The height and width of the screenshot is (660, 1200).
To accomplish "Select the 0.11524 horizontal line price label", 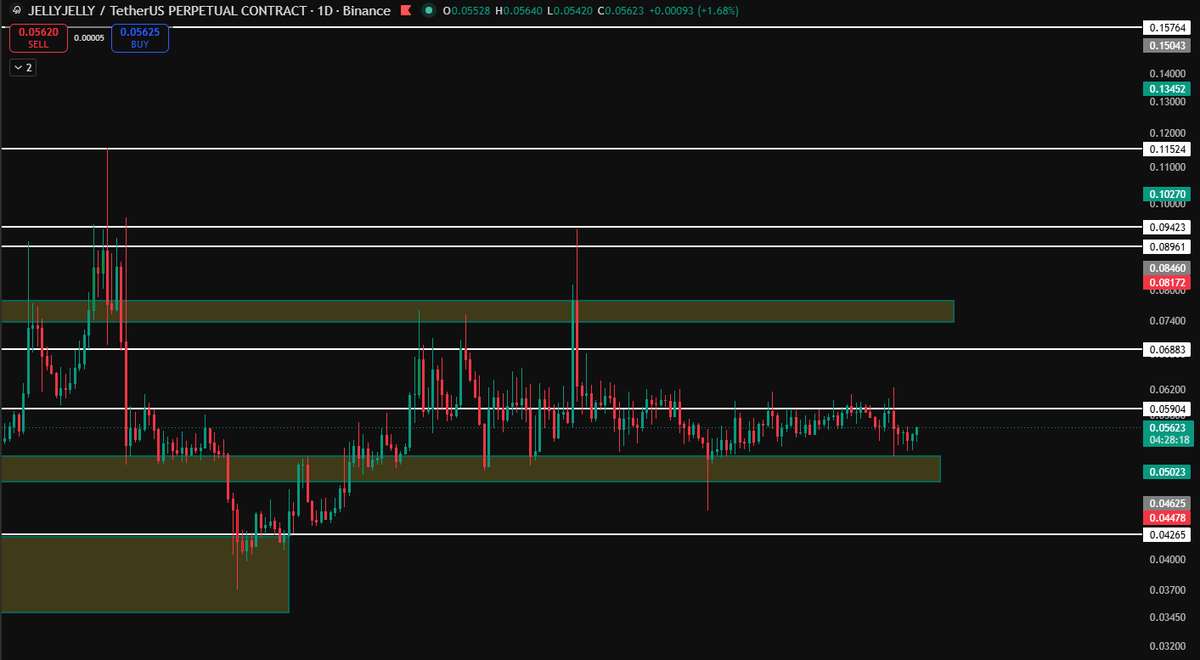I will click(1167, 149).
